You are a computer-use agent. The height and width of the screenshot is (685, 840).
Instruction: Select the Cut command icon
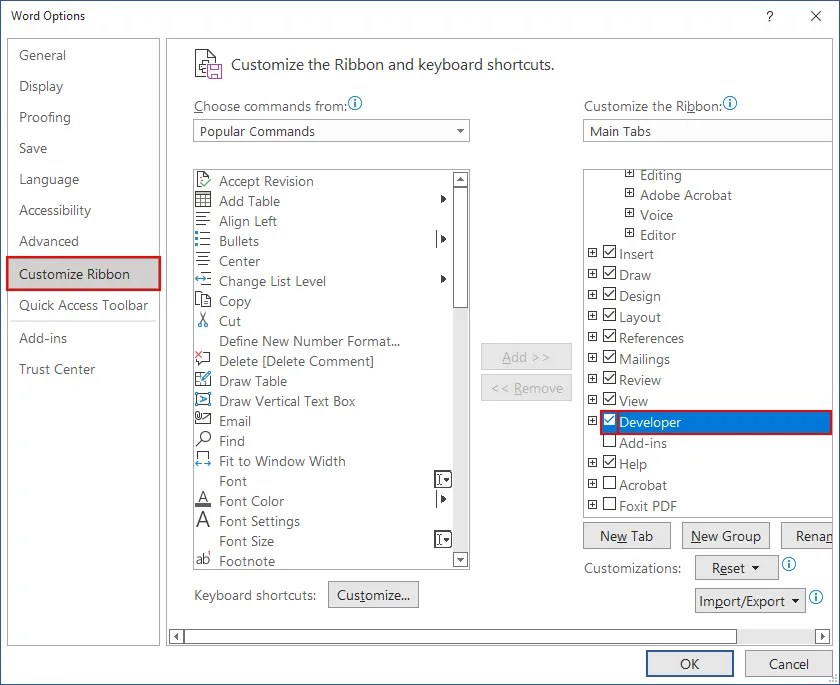click(205, 321)
